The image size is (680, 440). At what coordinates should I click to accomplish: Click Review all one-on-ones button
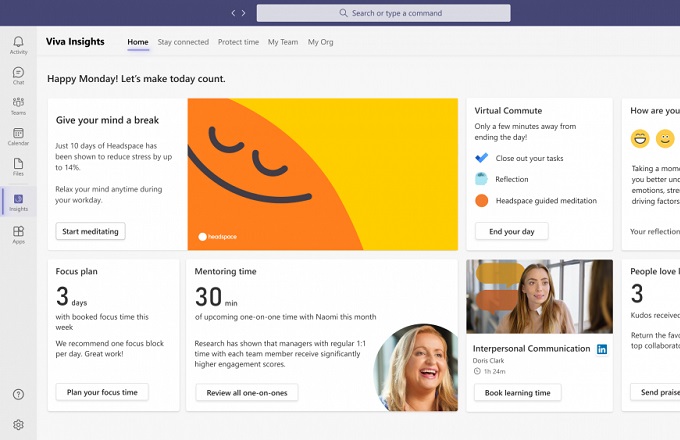pyautogui.click(x=247, y=393)
